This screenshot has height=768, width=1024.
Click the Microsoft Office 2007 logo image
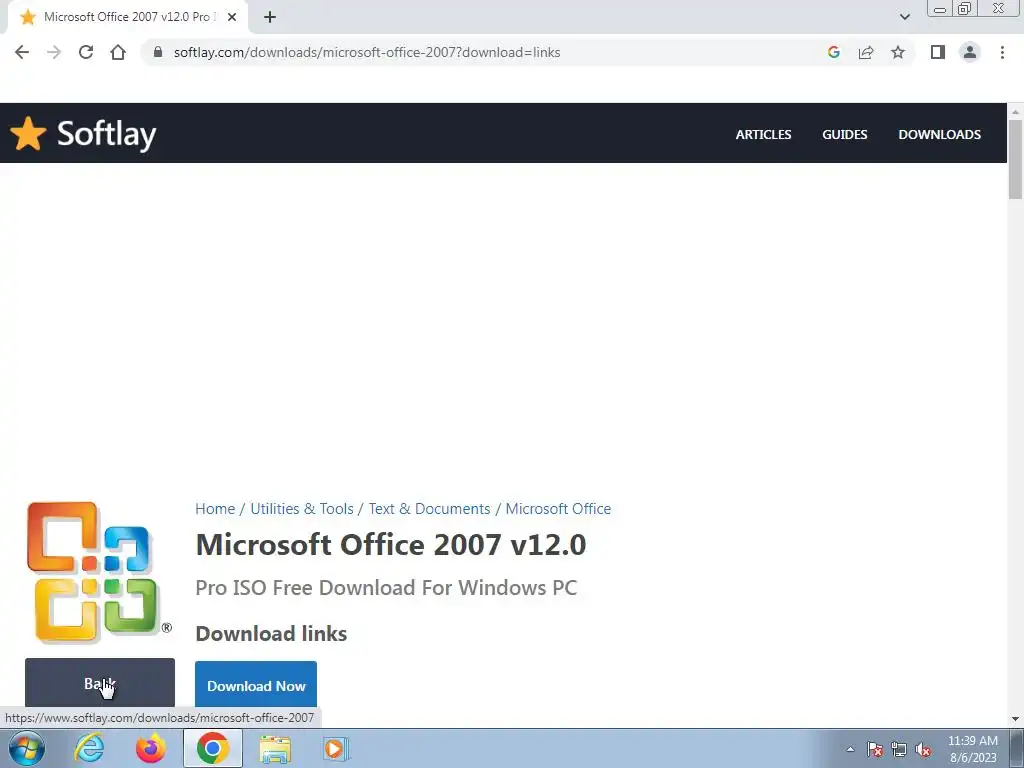point(98,572)
